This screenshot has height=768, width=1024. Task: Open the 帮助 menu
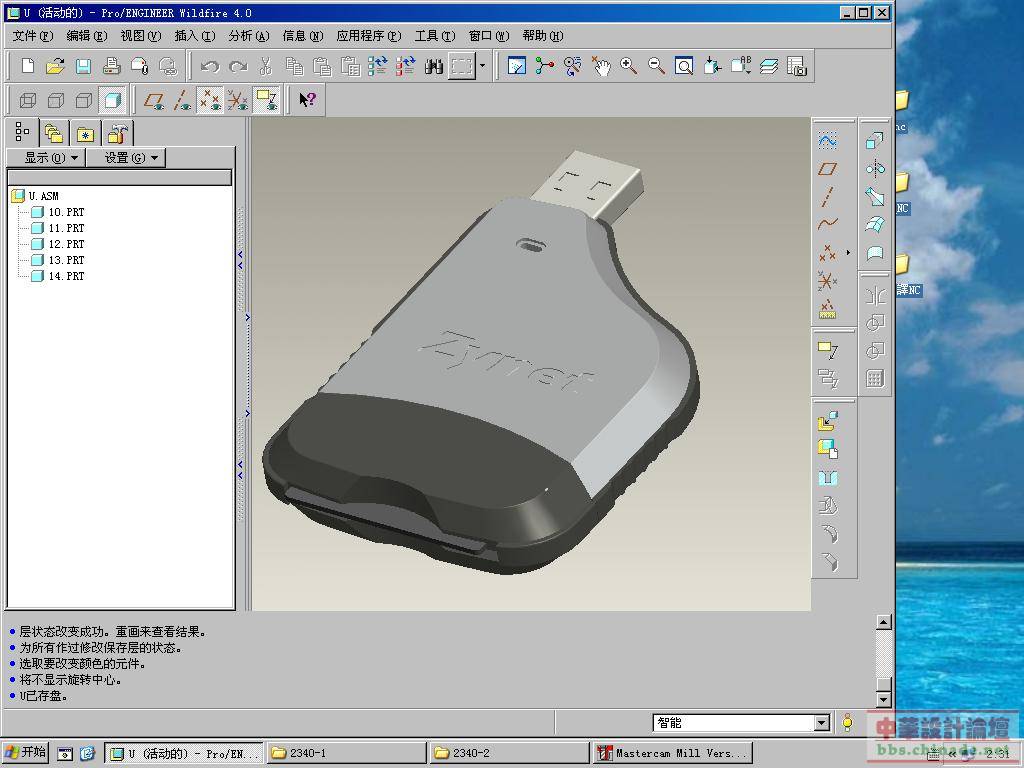(543, 36)
